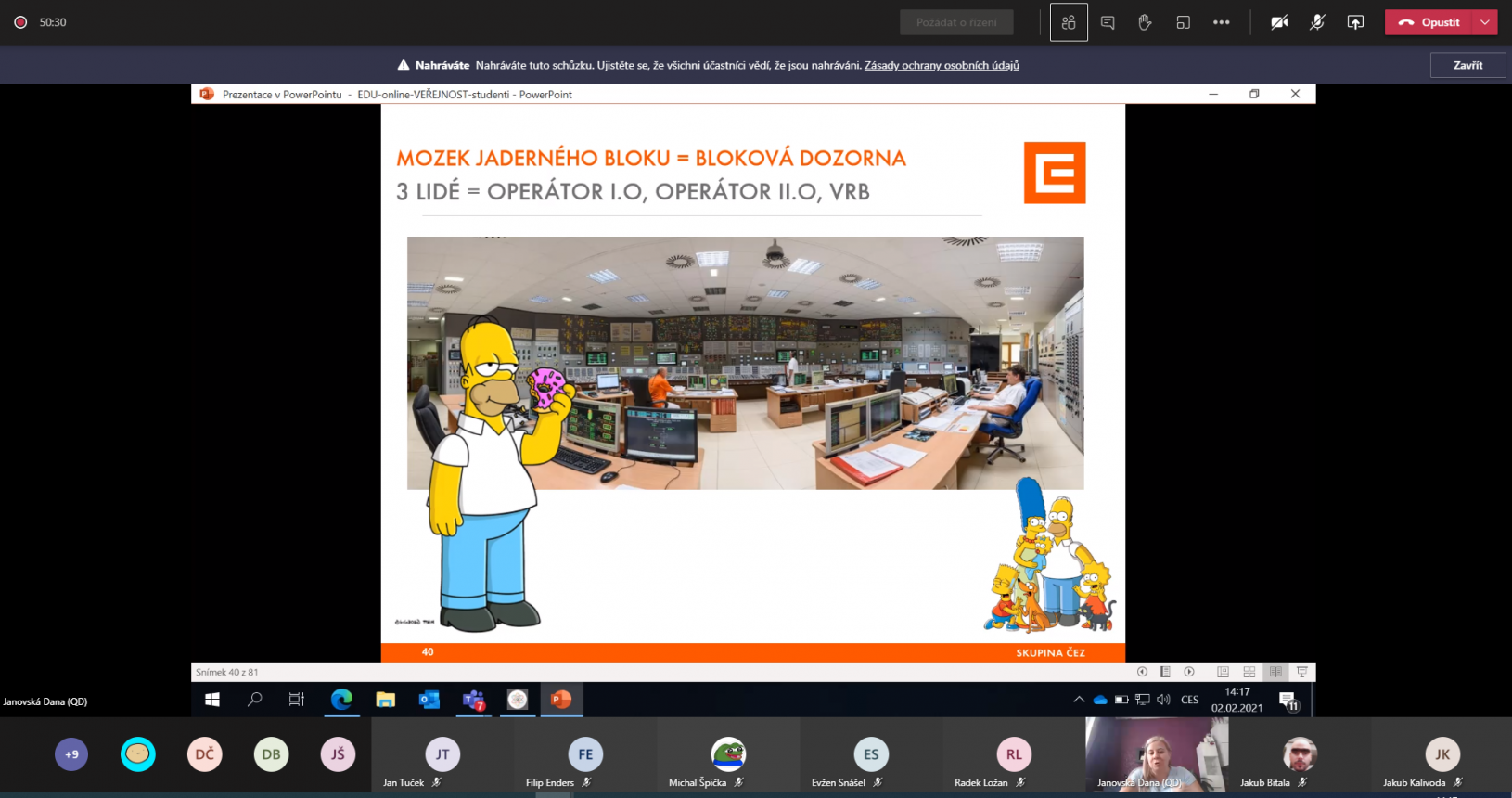Image resolution: width=1512 pixels, height=798 pixels.
Task: Click the recording indicator dot
Action: click(x=20, y=22)
